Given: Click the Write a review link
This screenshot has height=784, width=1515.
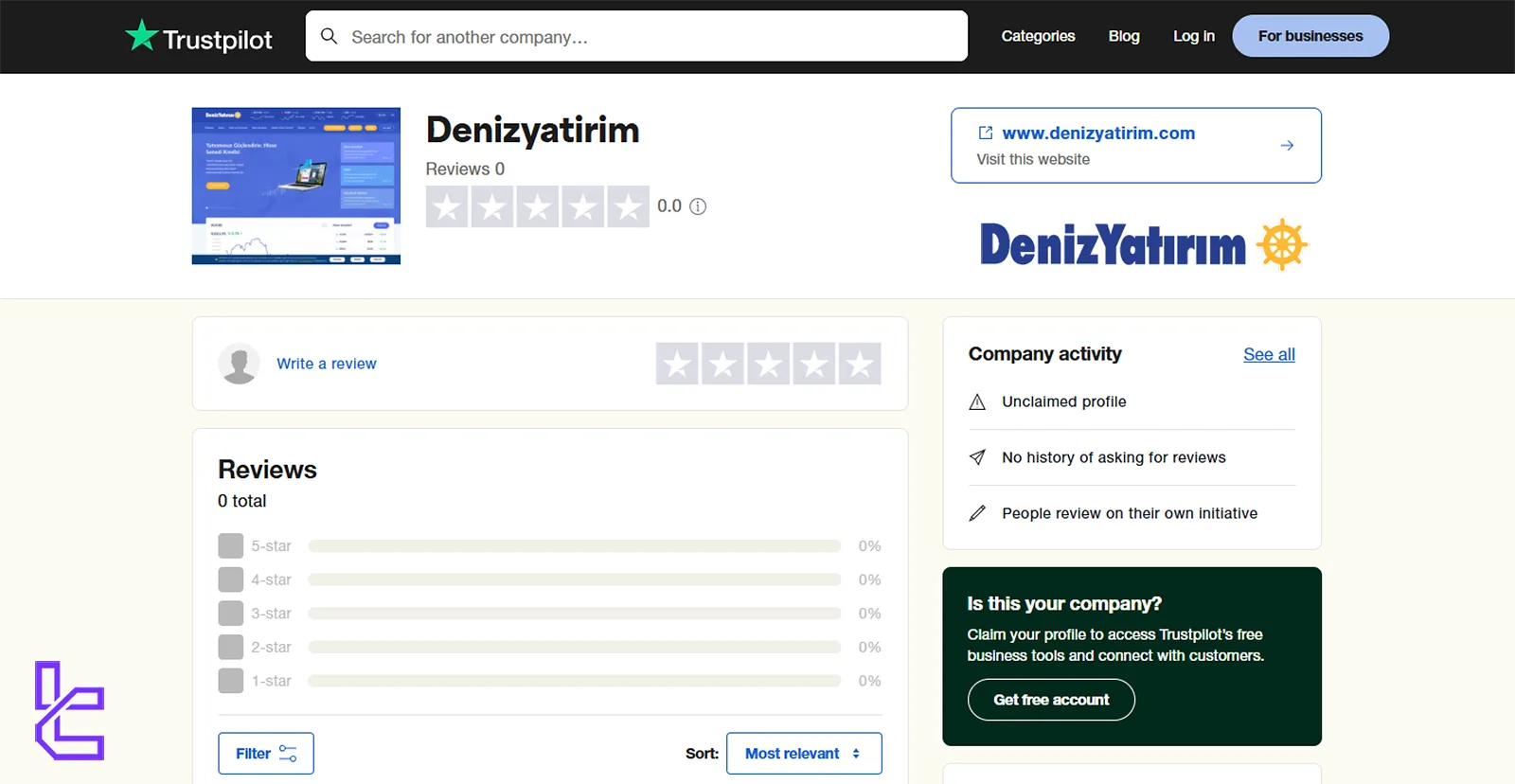Looking at the screenshot, I should (x=327, y=364).
